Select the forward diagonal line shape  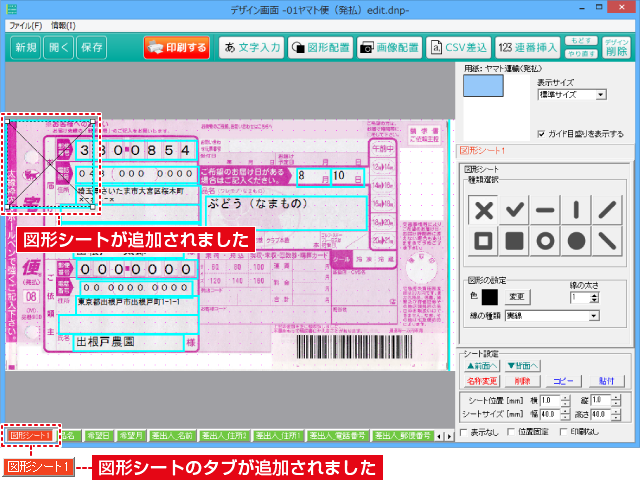click(x=607, y=210)
